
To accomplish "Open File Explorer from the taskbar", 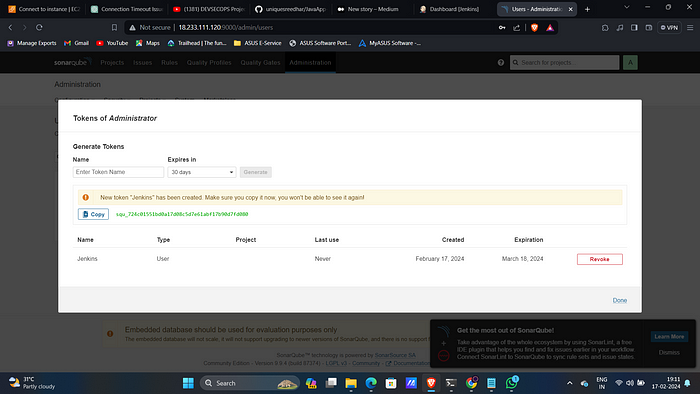I will pos(351,383).
